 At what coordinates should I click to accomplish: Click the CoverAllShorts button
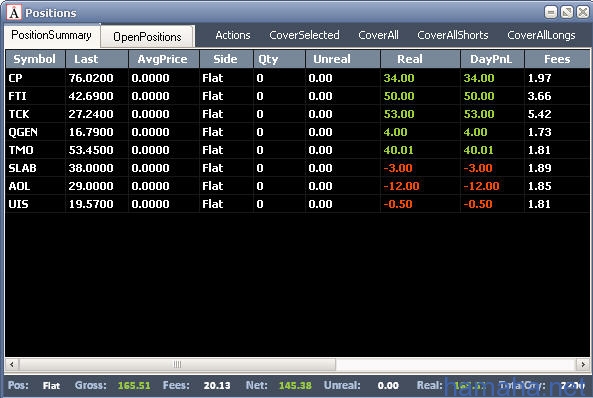453,35
